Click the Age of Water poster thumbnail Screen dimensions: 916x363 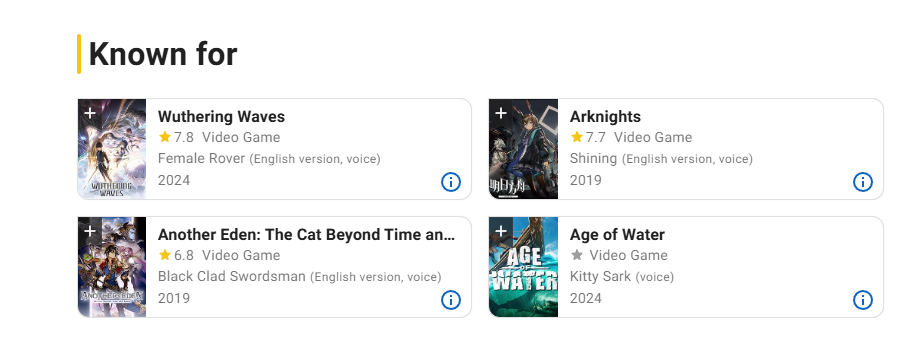[523, 267]
